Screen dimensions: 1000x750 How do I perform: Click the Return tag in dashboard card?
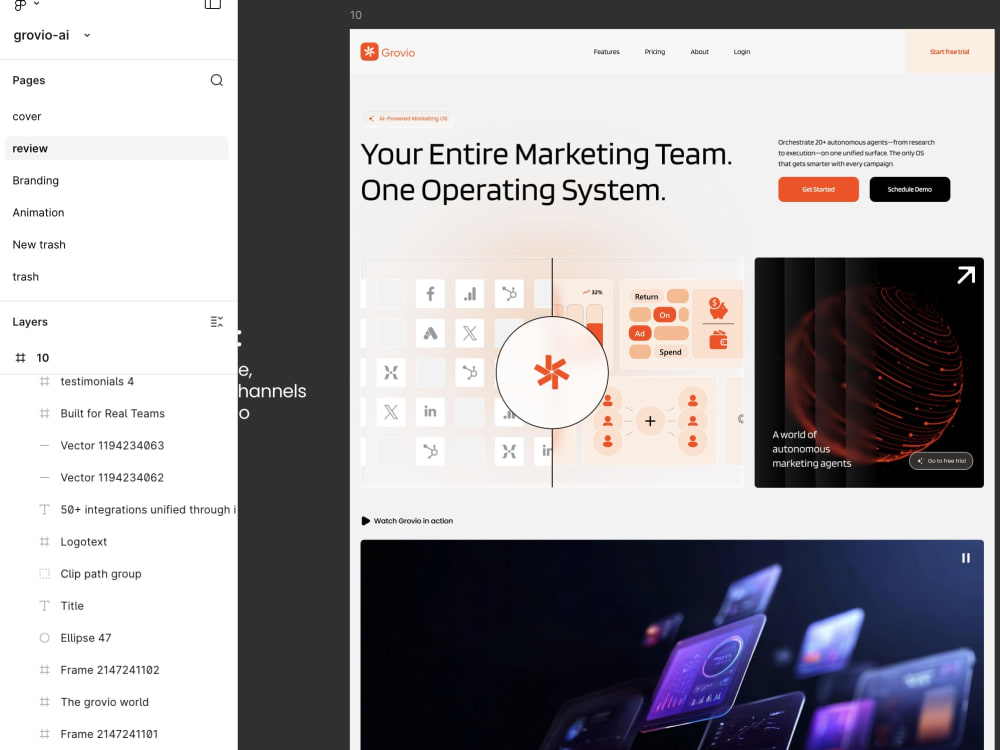(x=646, y=297)
